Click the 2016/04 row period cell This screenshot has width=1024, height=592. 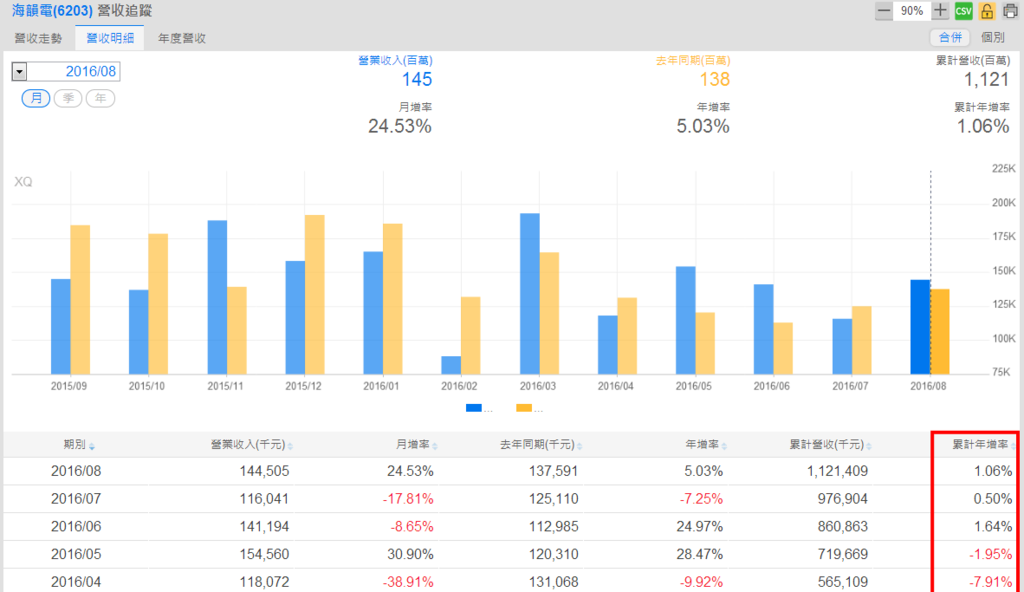pyautogui.click(x=76, y=582)
